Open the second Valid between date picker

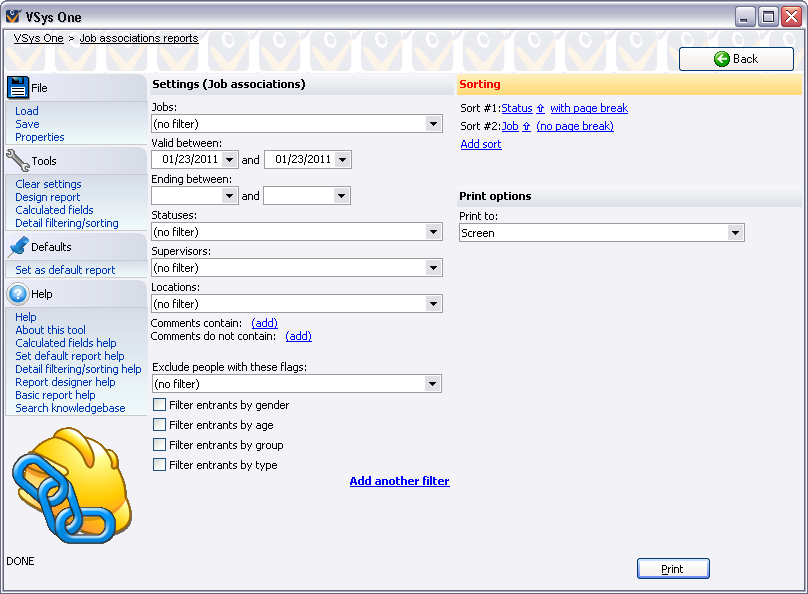click(343, 160)
